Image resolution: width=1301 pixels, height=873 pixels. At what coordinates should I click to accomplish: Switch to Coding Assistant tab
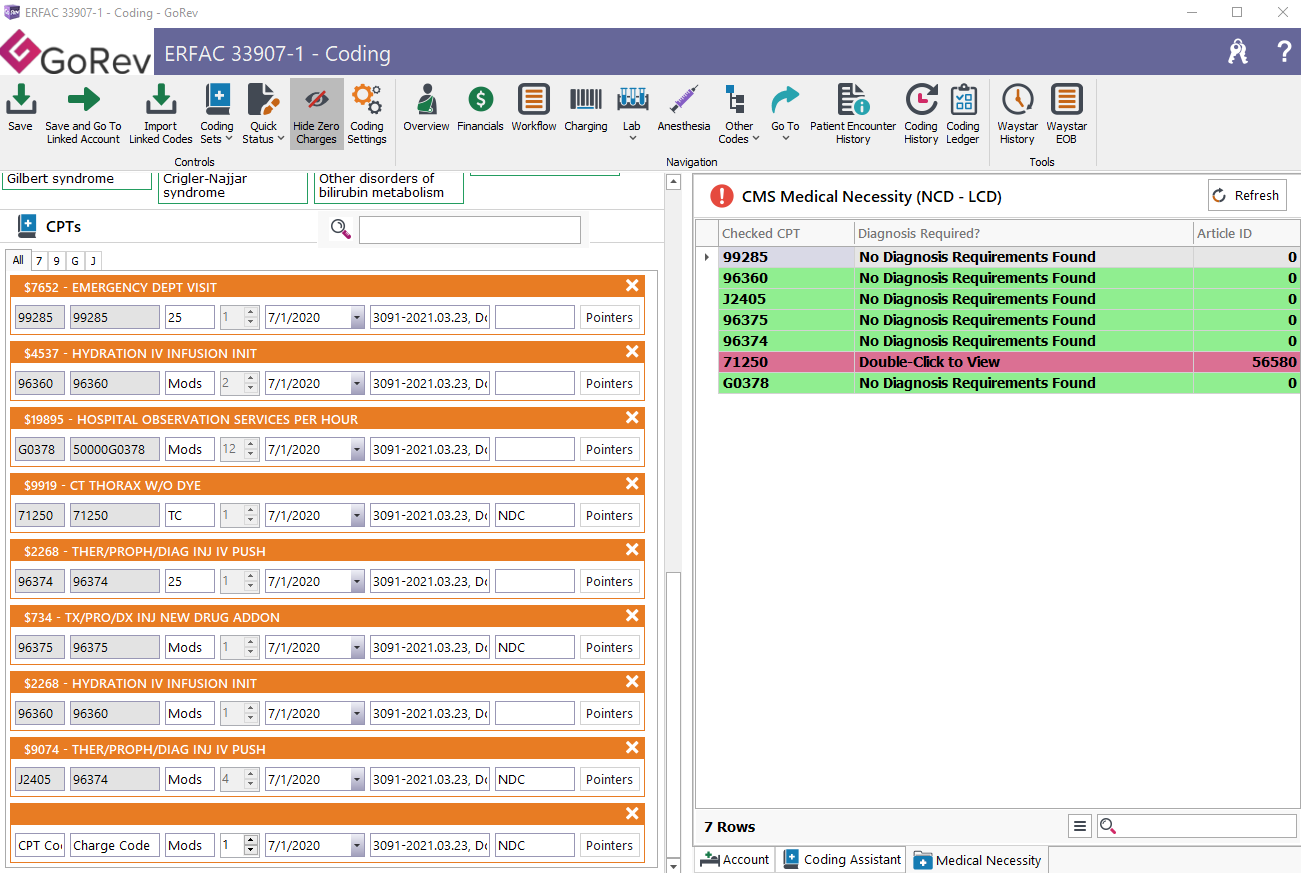tap(841, 859)
